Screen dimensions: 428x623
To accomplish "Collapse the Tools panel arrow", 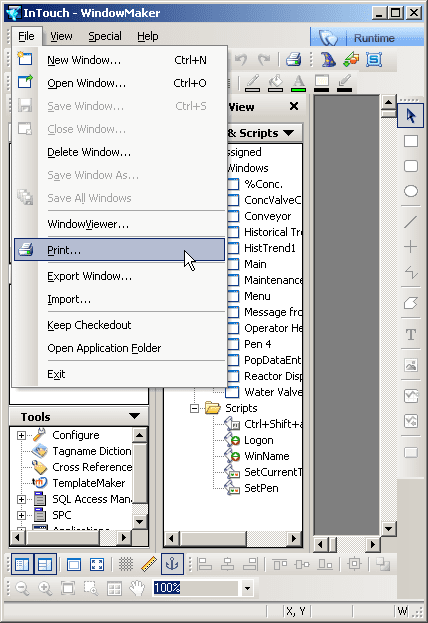I will (135, 416).
